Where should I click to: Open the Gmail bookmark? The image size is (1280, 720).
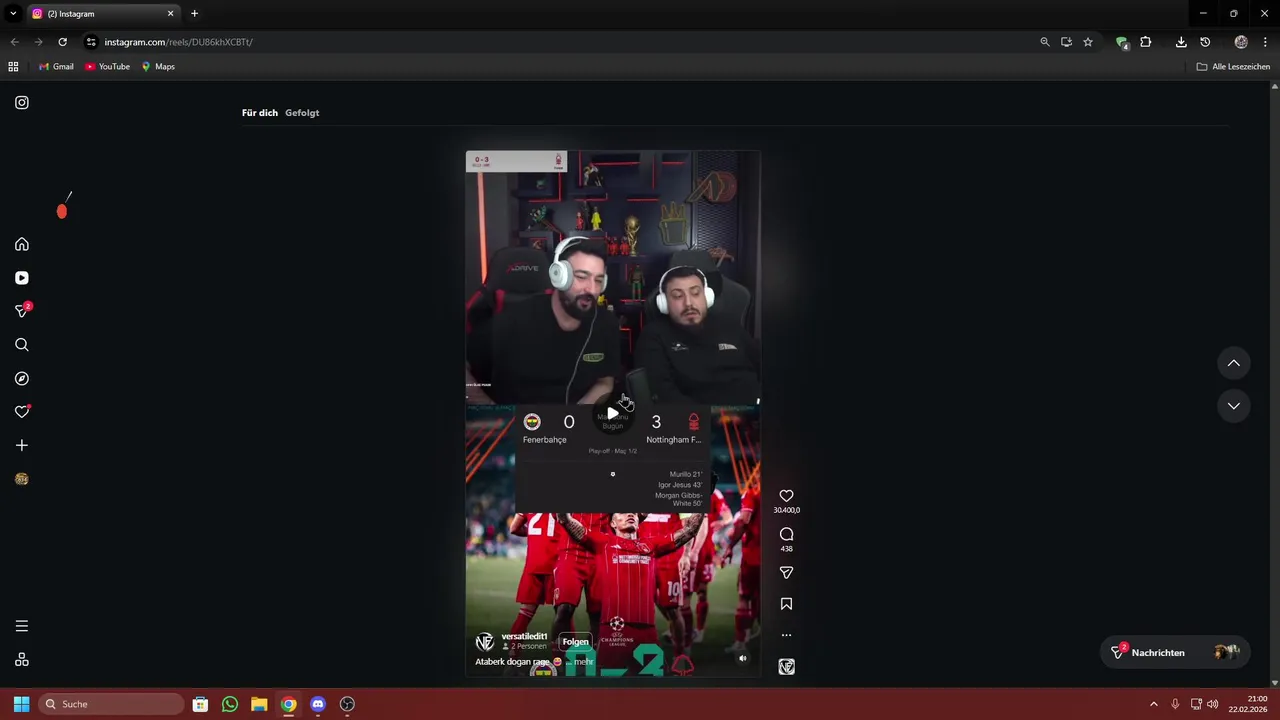[x=56, y=66]
